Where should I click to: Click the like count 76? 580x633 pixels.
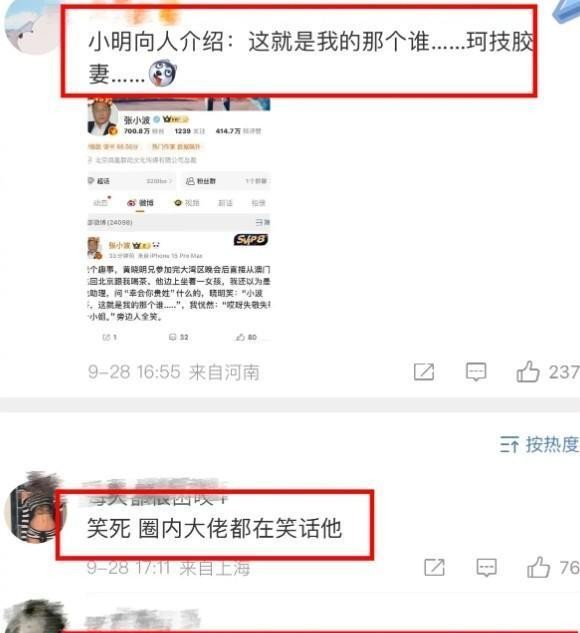click(x=570, y=568)
